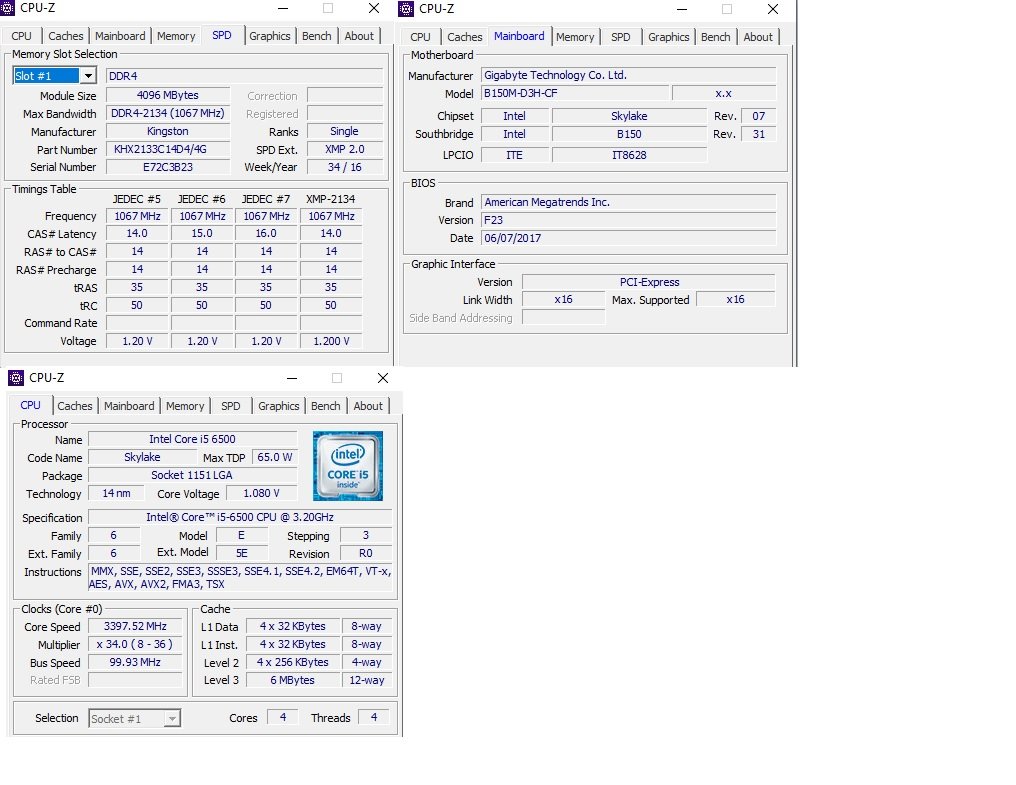The width and height of the screenshot is (1016, 785).
Task: Switch to Memory tab in SPD window
Action: 176,36
